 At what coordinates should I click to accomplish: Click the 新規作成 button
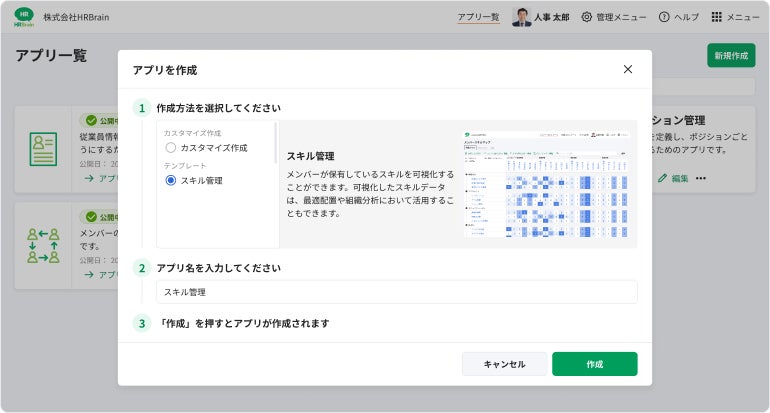(731, 56)
